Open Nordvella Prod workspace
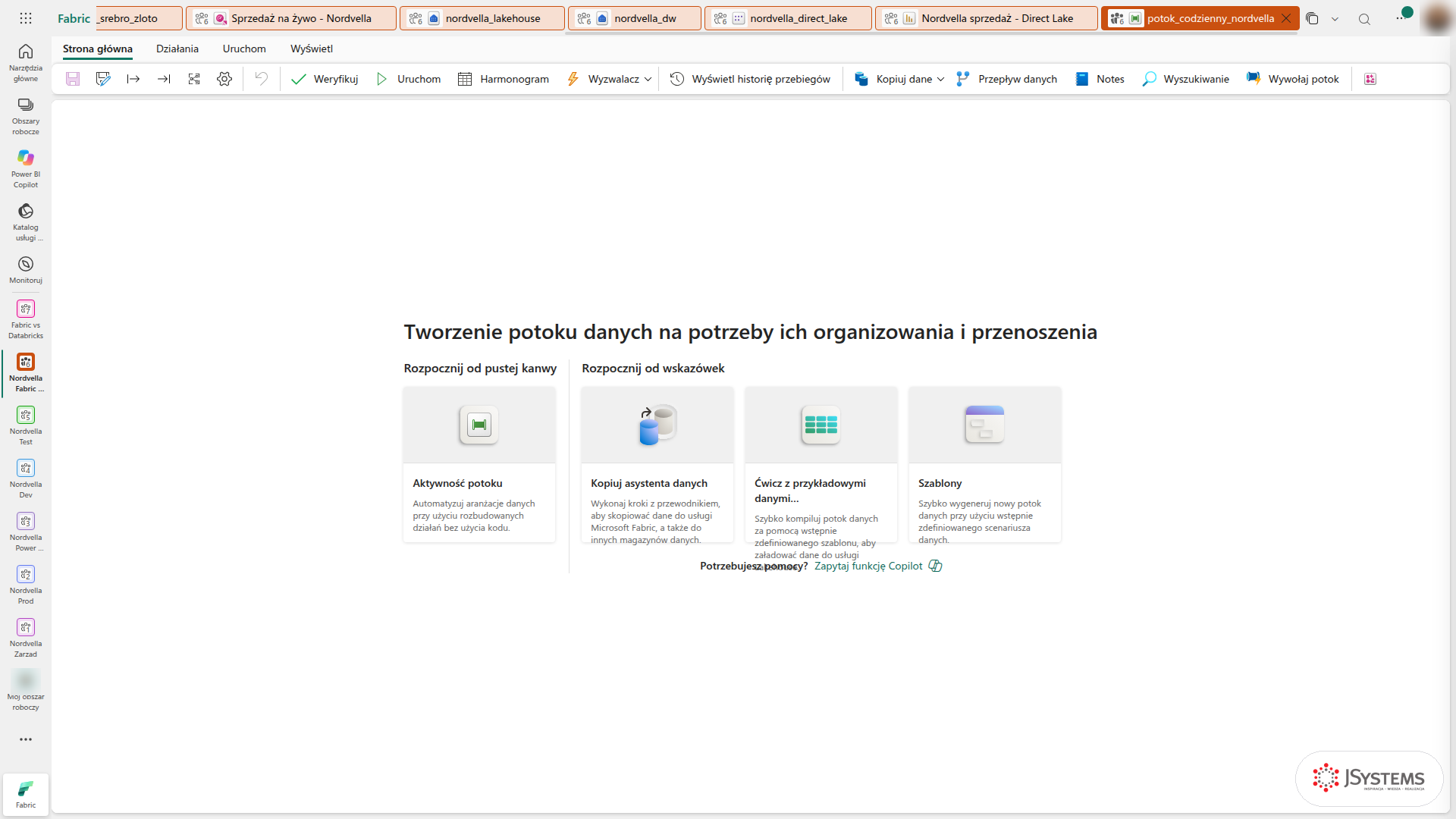Viewport: 1456px width, 819px height. click(26, 585)
